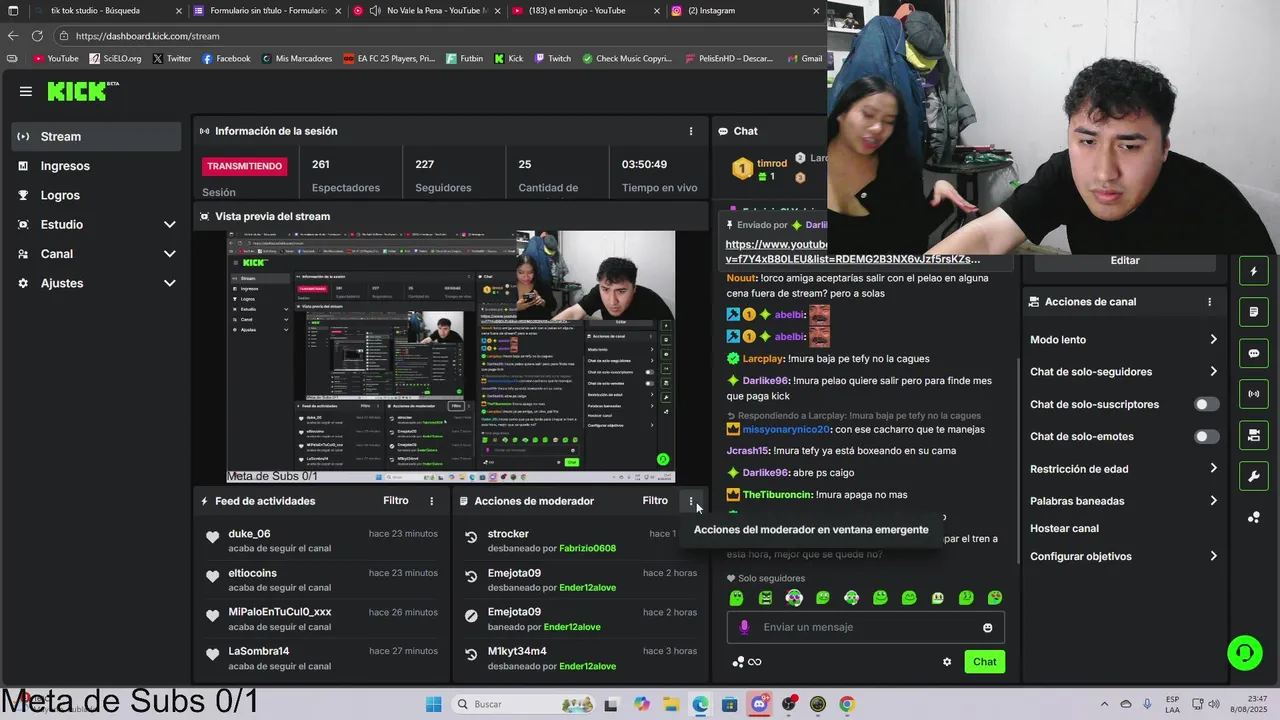Click the broadcast signal sidebar icon
The width and height of the screenshot is (1280, 720).
[x=1254, y=394]
